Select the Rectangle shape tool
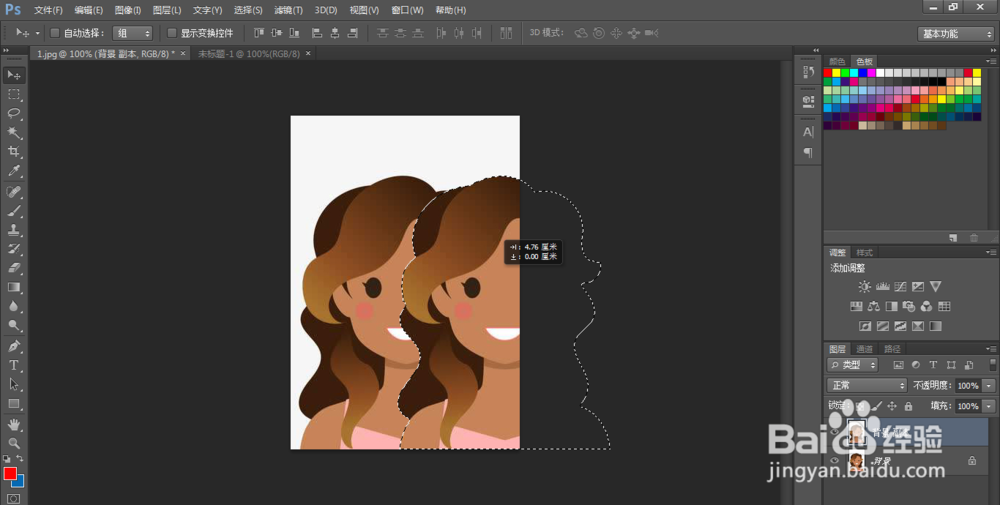Image resolution: width=1000 pixels, height=505 pixels. tap(13, 404)
